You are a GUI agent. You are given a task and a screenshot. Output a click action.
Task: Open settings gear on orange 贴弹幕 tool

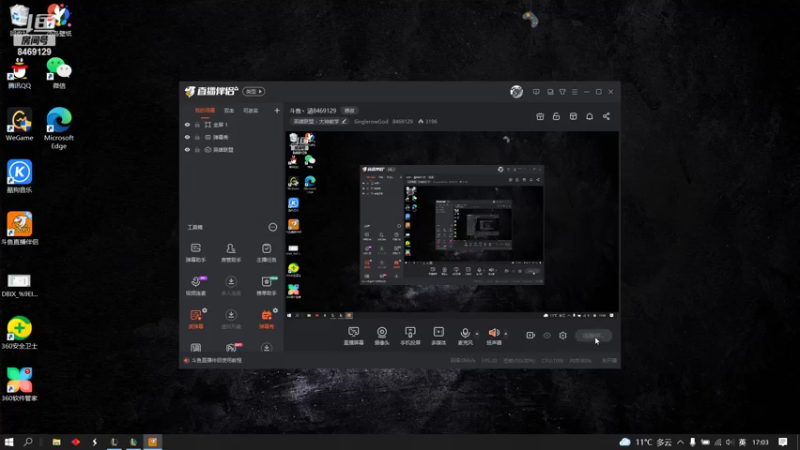tap(205, 310)
